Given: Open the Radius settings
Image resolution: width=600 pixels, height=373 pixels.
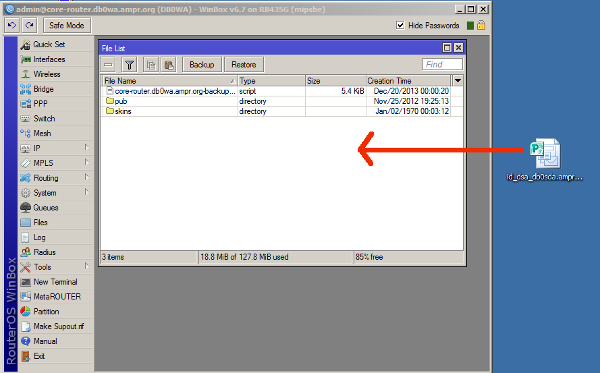Looking at the screenshot, I should point(56,252).
